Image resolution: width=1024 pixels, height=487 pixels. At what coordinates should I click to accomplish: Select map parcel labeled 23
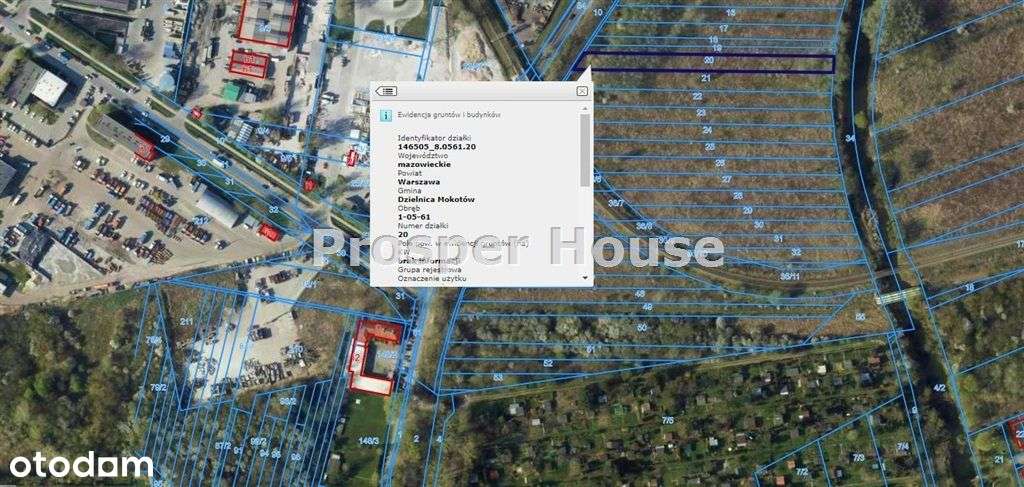[x=701, y=114]
